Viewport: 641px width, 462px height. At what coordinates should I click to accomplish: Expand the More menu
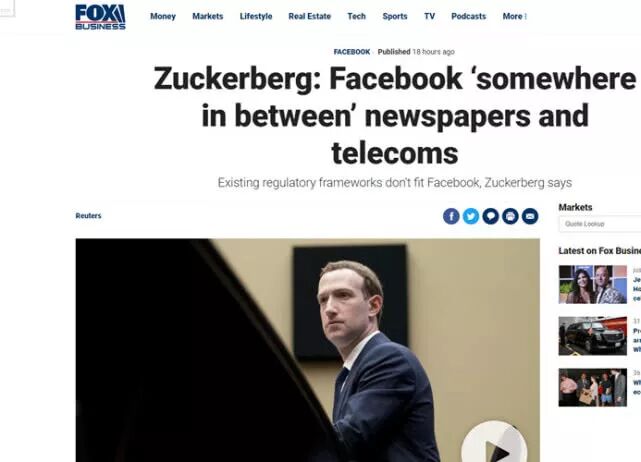514,16
